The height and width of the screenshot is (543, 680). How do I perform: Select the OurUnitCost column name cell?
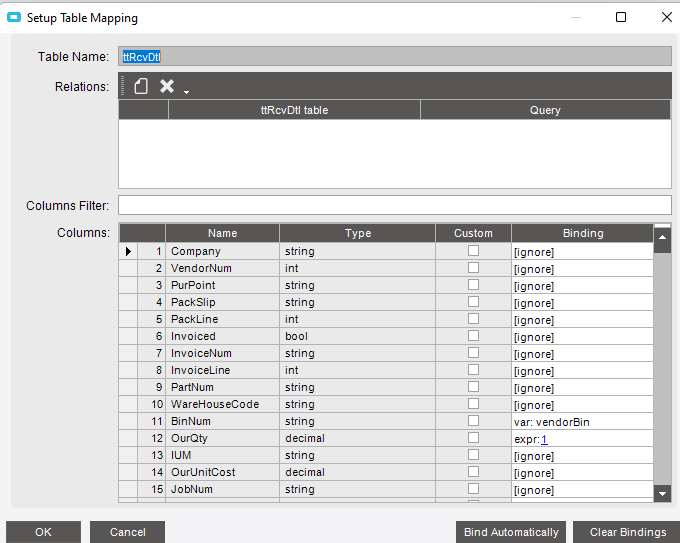(222, 472)
